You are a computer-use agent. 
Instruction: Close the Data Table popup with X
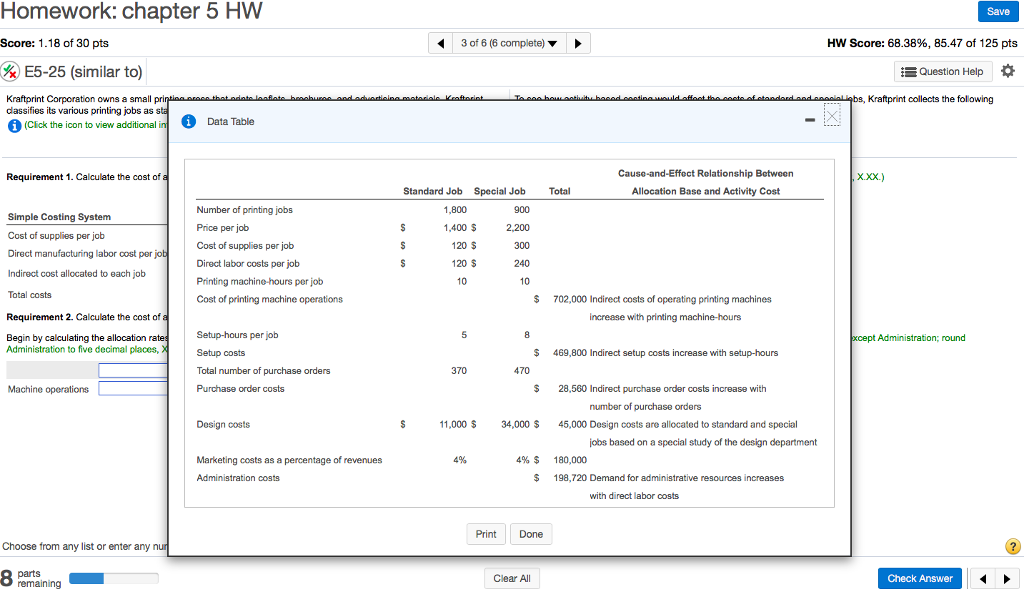(834, 118)
